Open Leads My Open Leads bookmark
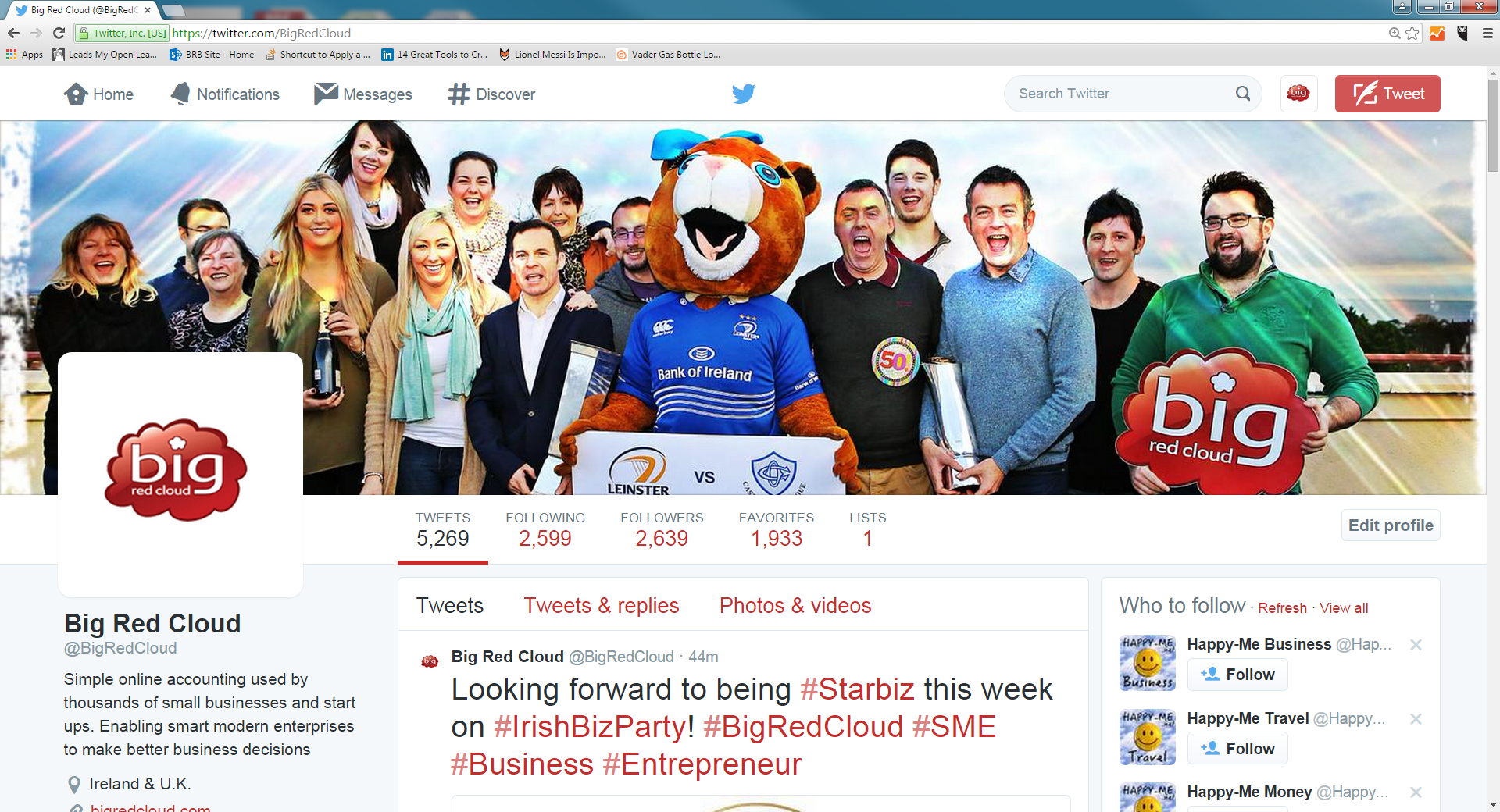The height and width of the screenshot is (812, 1500). coord(105,55)
